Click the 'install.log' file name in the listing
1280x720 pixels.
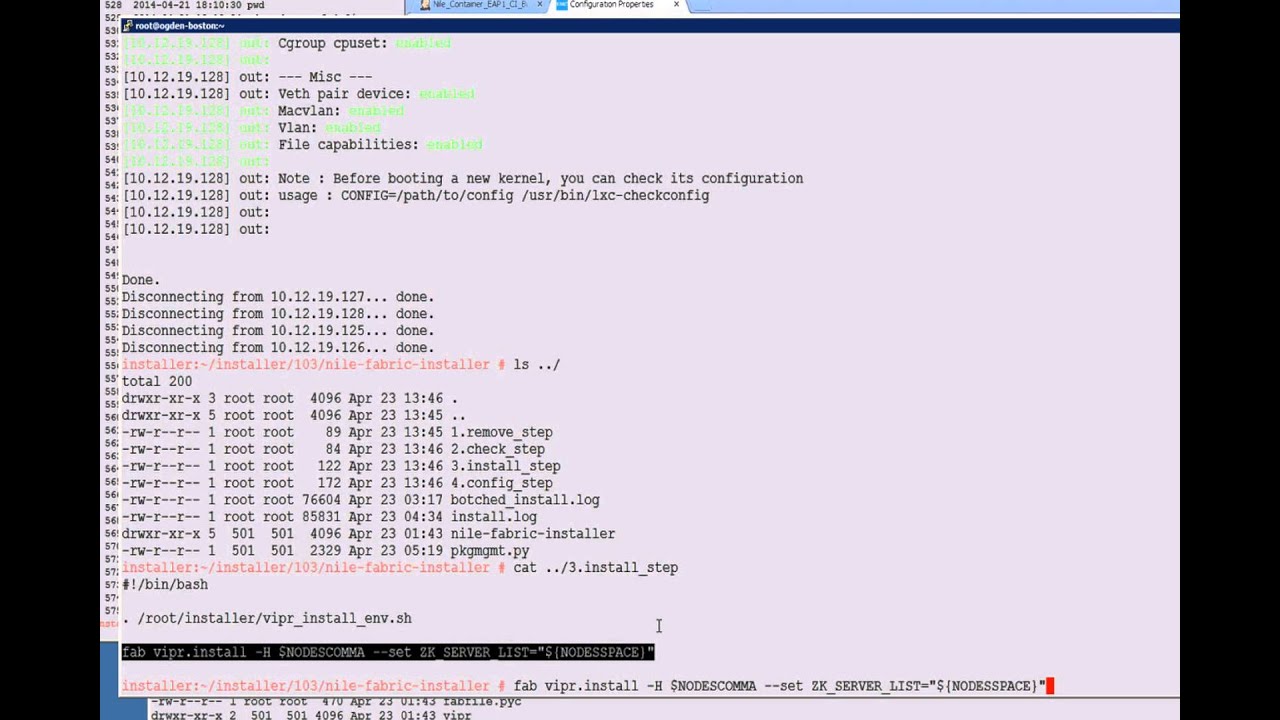click(493, 517)
